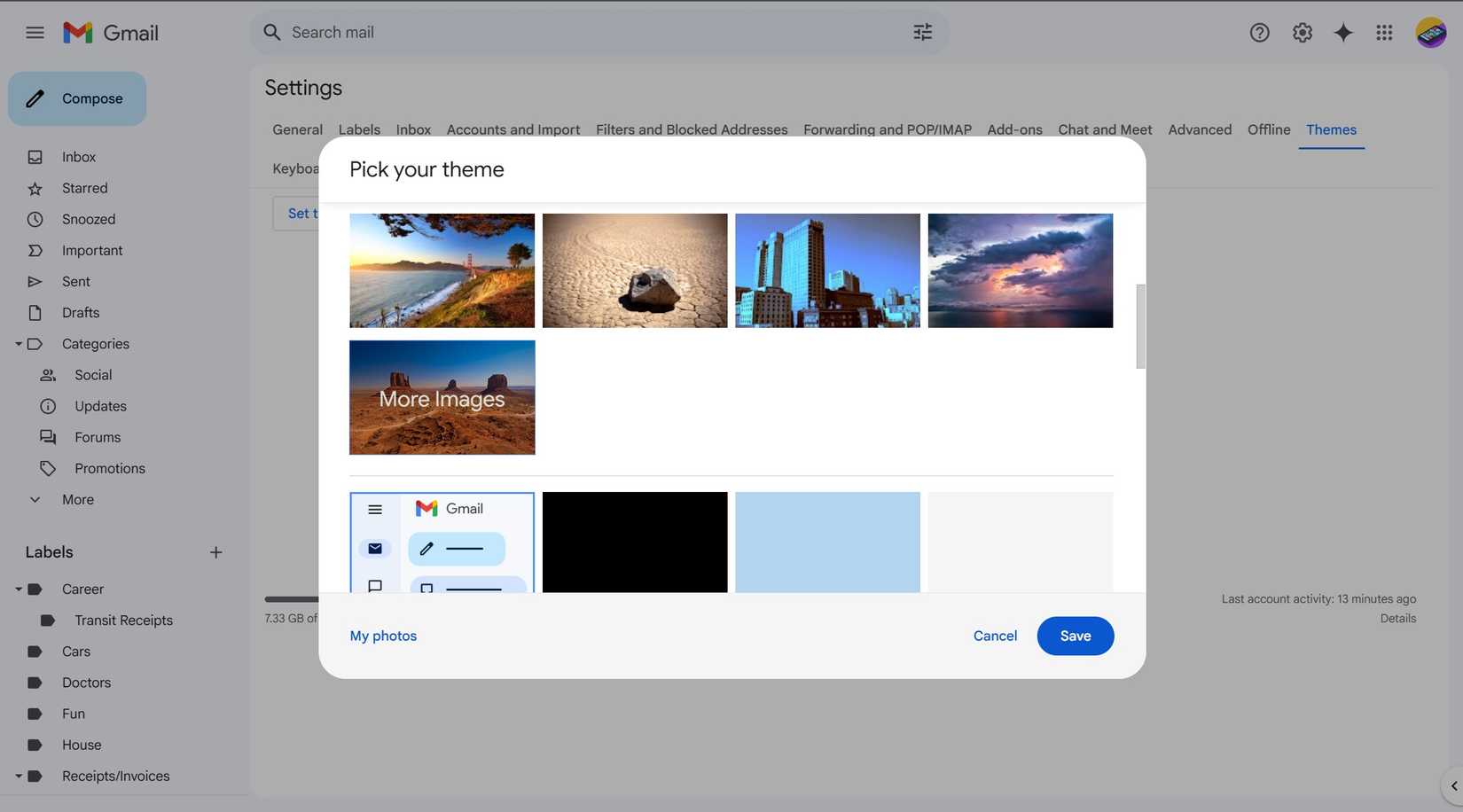Choose the light blue theme swatch
The height and width of the screenshot is (812, 1463).
coord(826,542)
